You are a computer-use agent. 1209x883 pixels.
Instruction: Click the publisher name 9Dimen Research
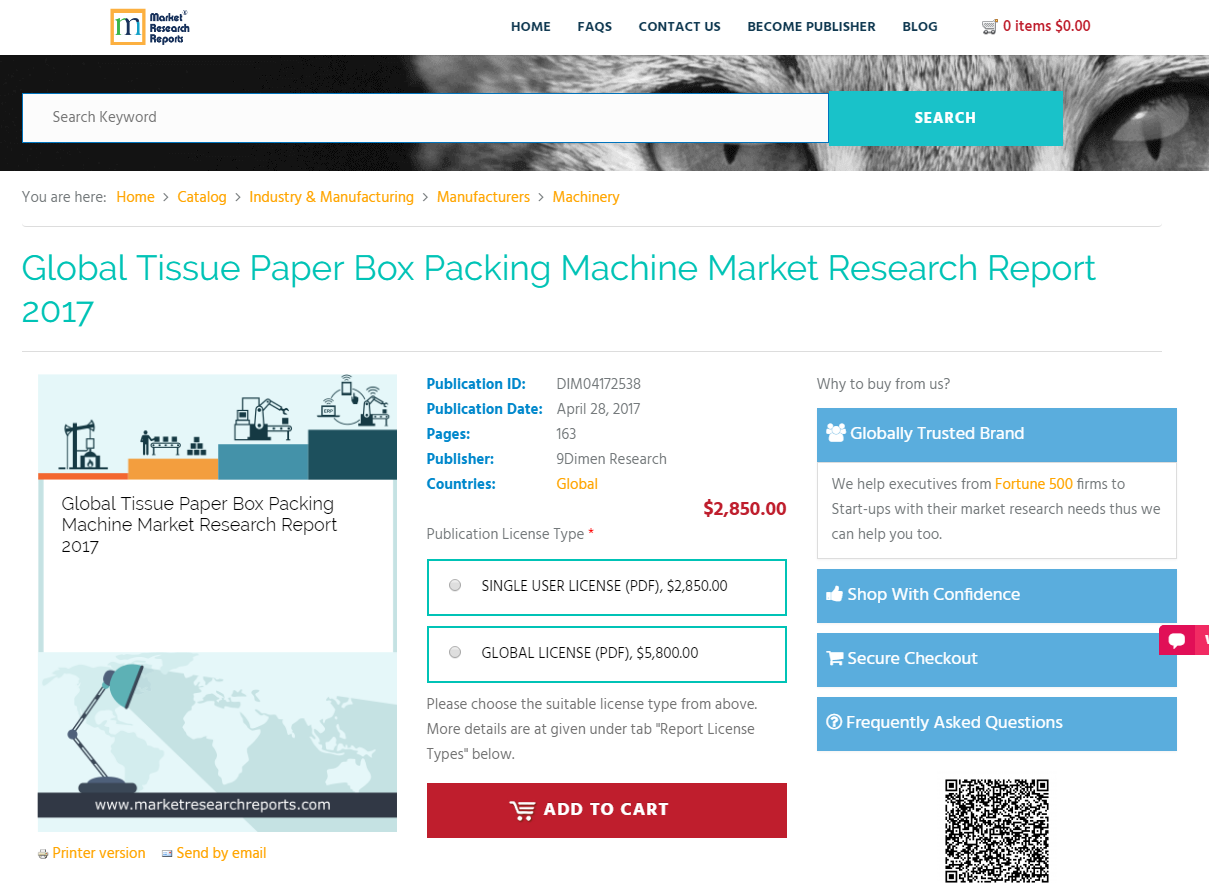(x=612, y=460)
